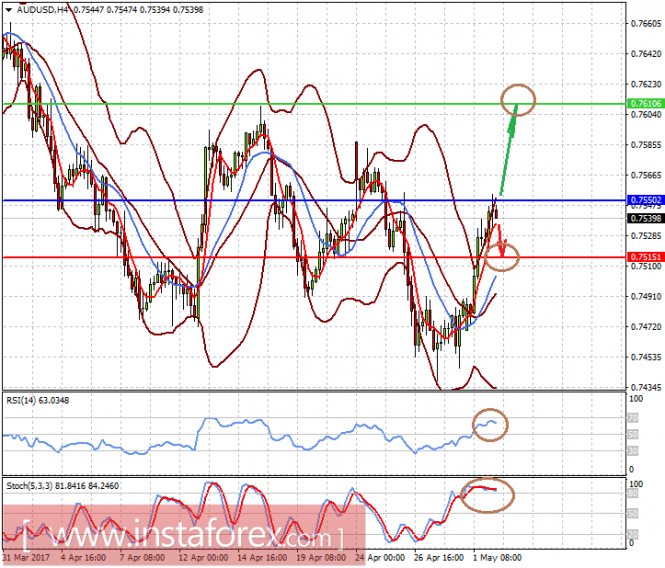Click the green upward arrow annotation
The width and height of the screenshot is (665, 568).
509,149
